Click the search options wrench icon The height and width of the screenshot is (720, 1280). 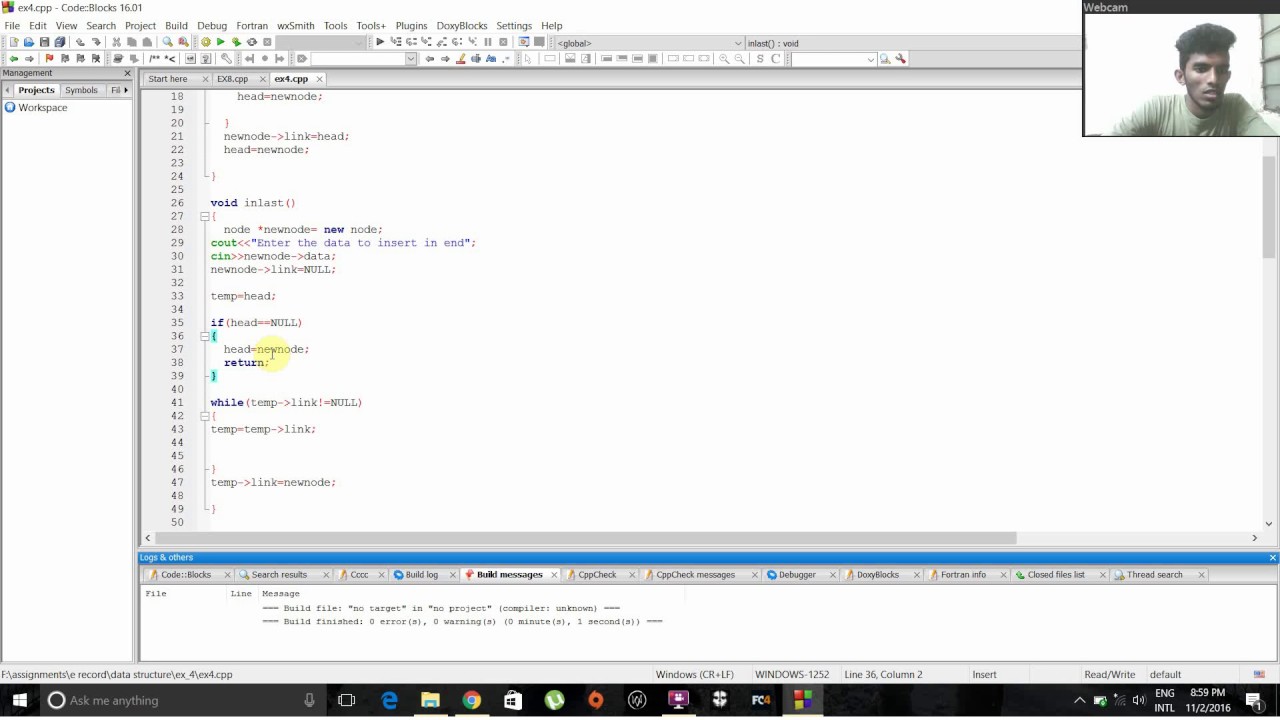(x=900, y=58)
